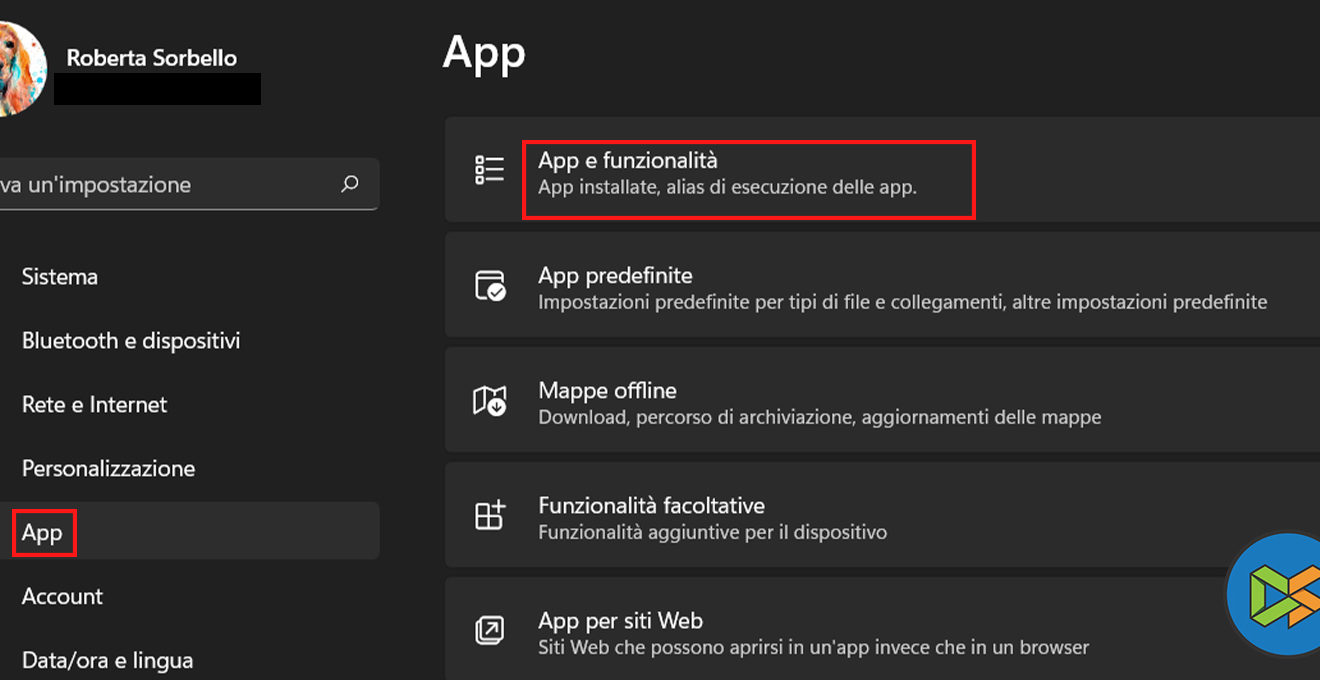Select App in the left sidebar

click(x=43, y=533)
